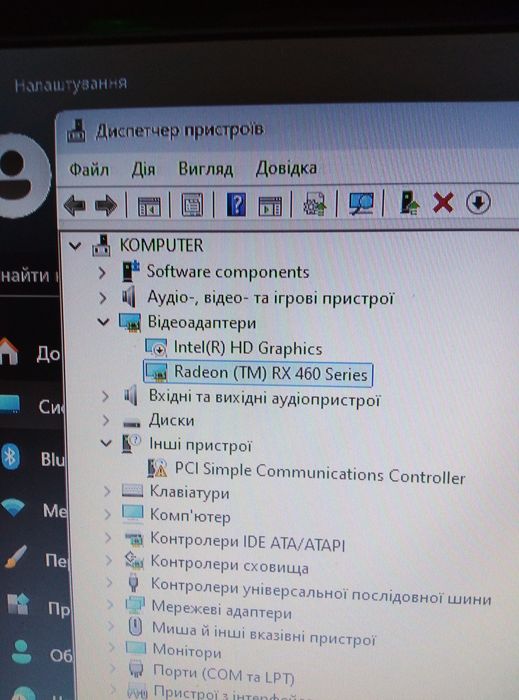Select Порти (COM та LPT) label
The image size is (519, 700).
click(x=224, y=674)
